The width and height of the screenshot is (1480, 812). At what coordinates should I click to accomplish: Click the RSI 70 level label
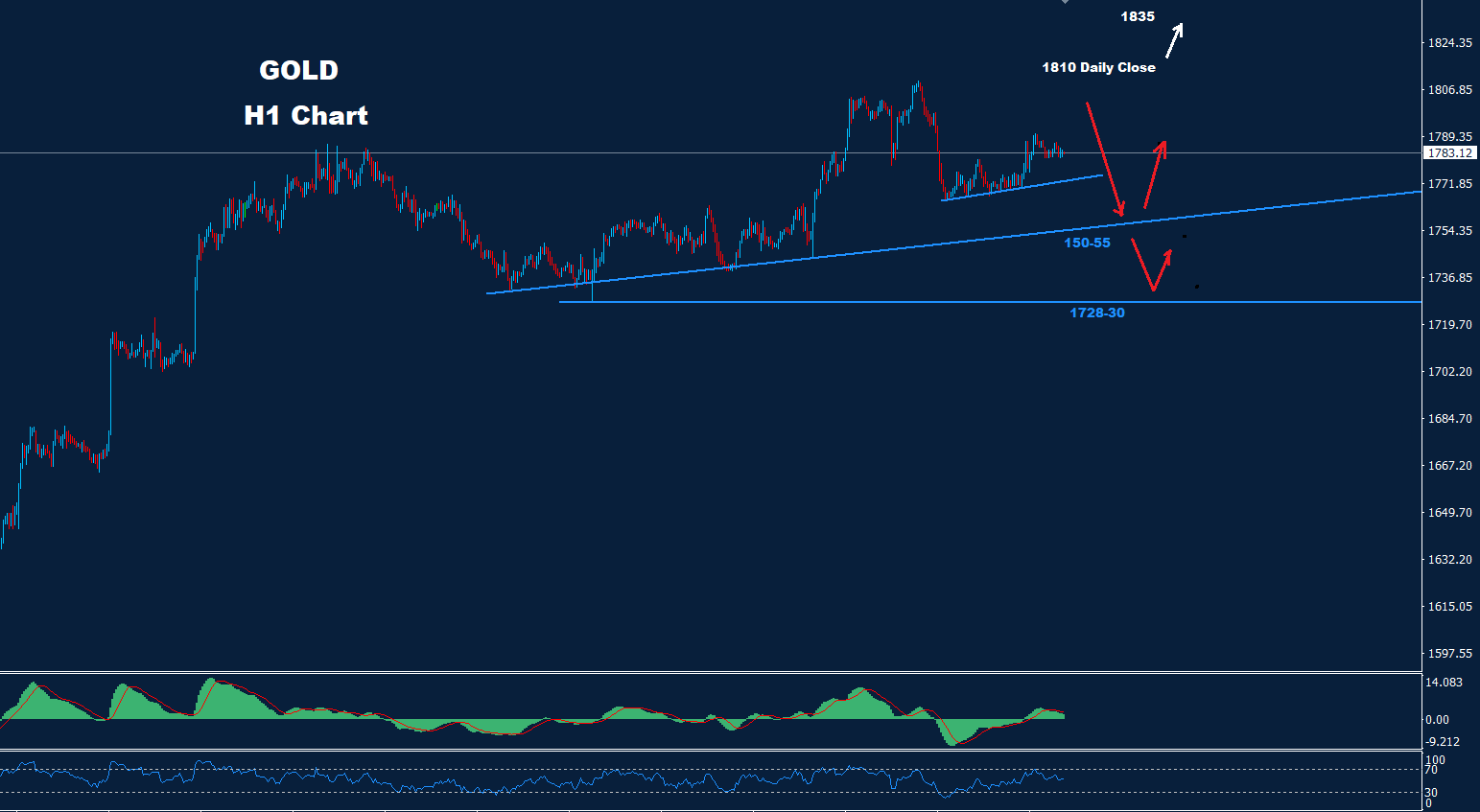(x=1430, y=770)
